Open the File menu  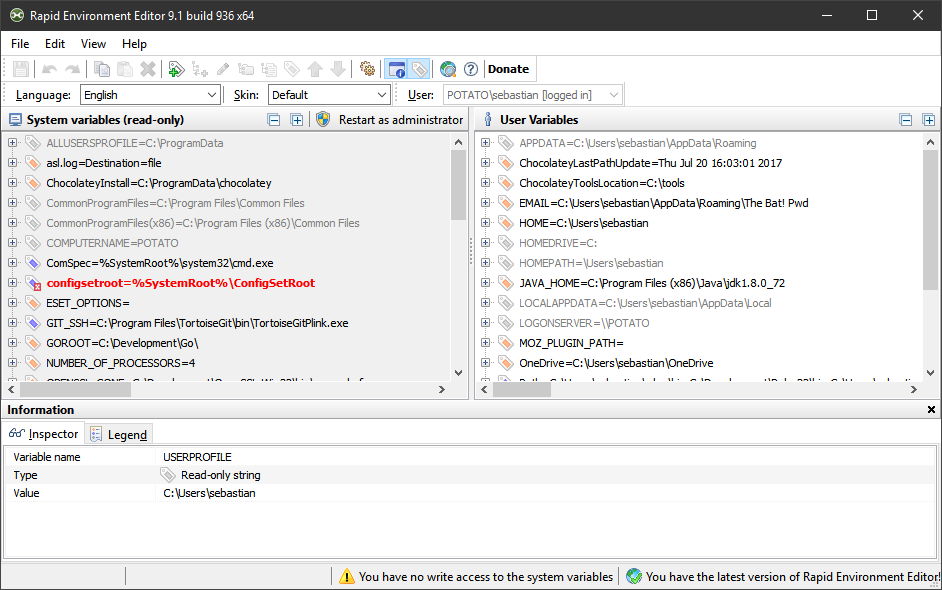click(x=20, y=44)
